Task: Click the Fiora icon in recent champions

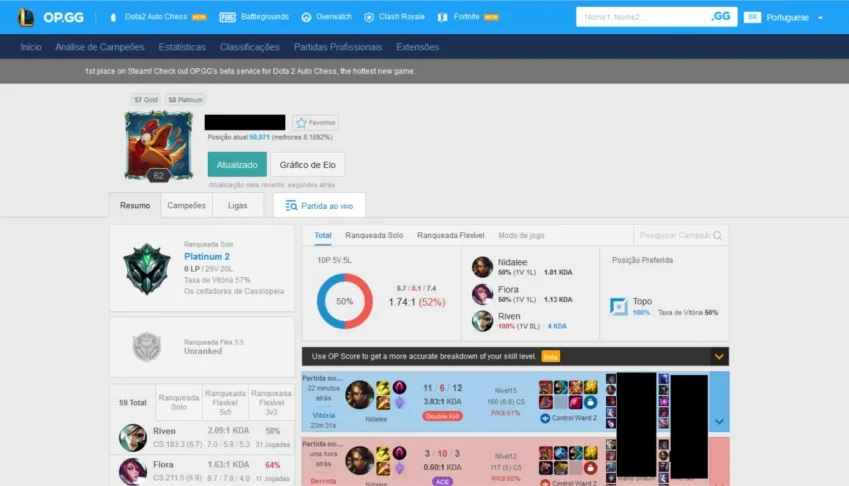Action: click(x=482, y=294)
